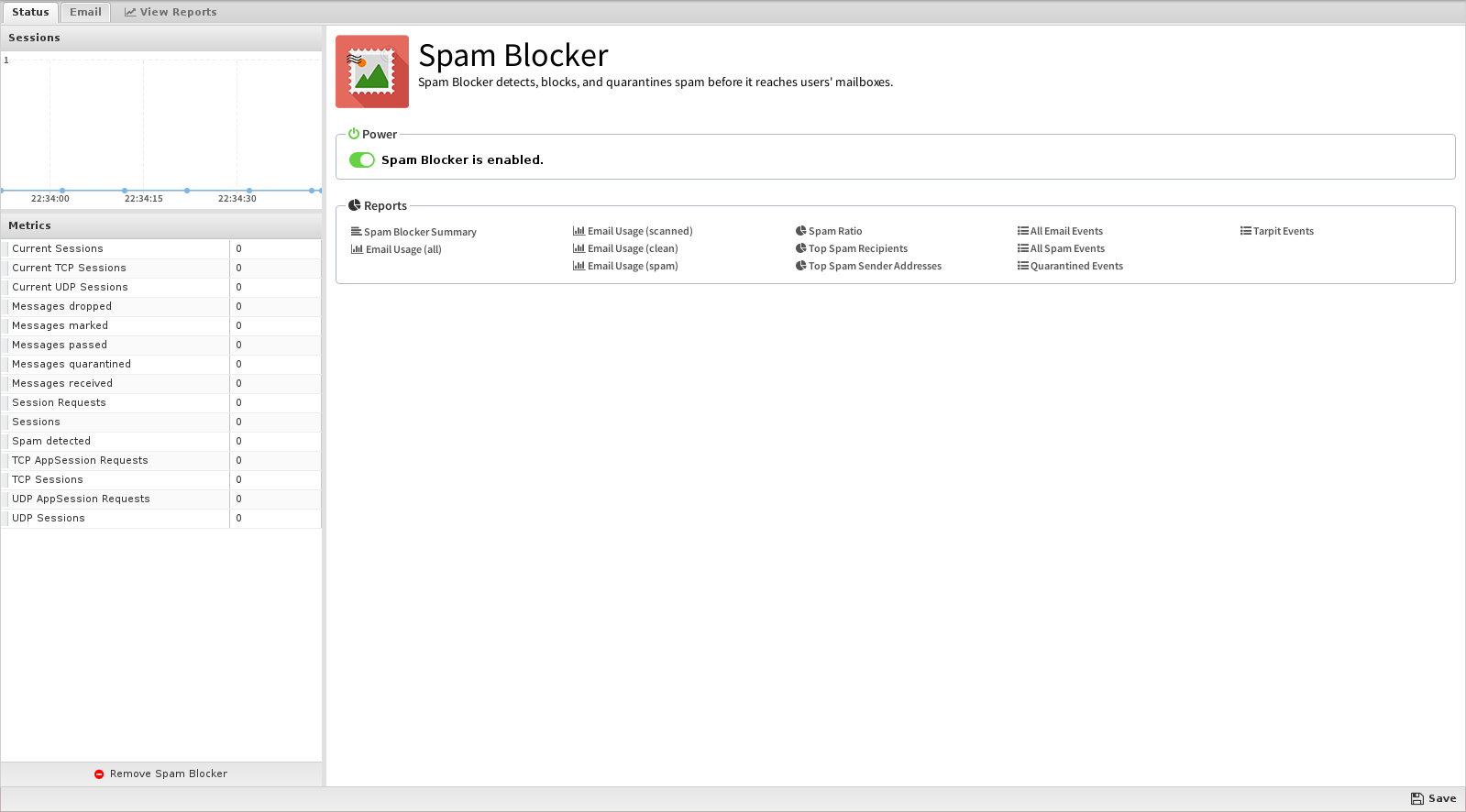Select the Messages received metric row

[x=161, y=383]
